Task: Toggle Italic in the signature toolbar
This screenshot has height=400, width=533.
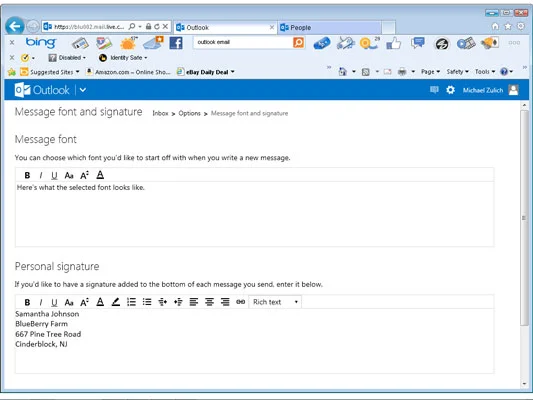Action: 41,302
